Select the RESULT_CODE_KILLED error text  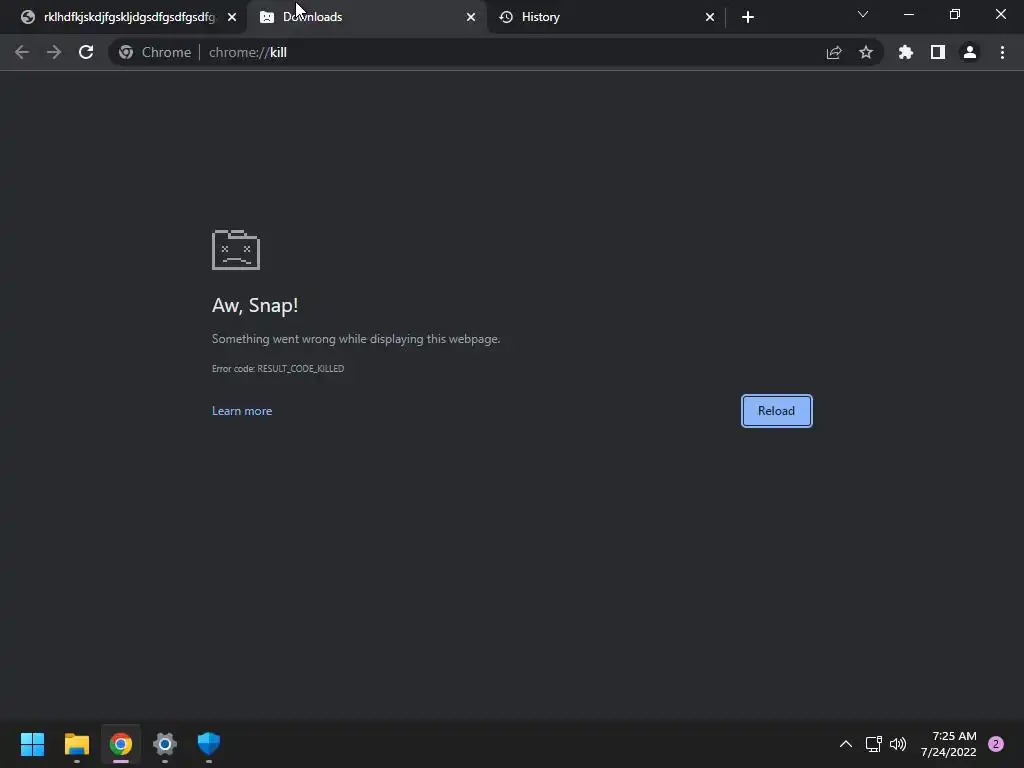[300, 368]
